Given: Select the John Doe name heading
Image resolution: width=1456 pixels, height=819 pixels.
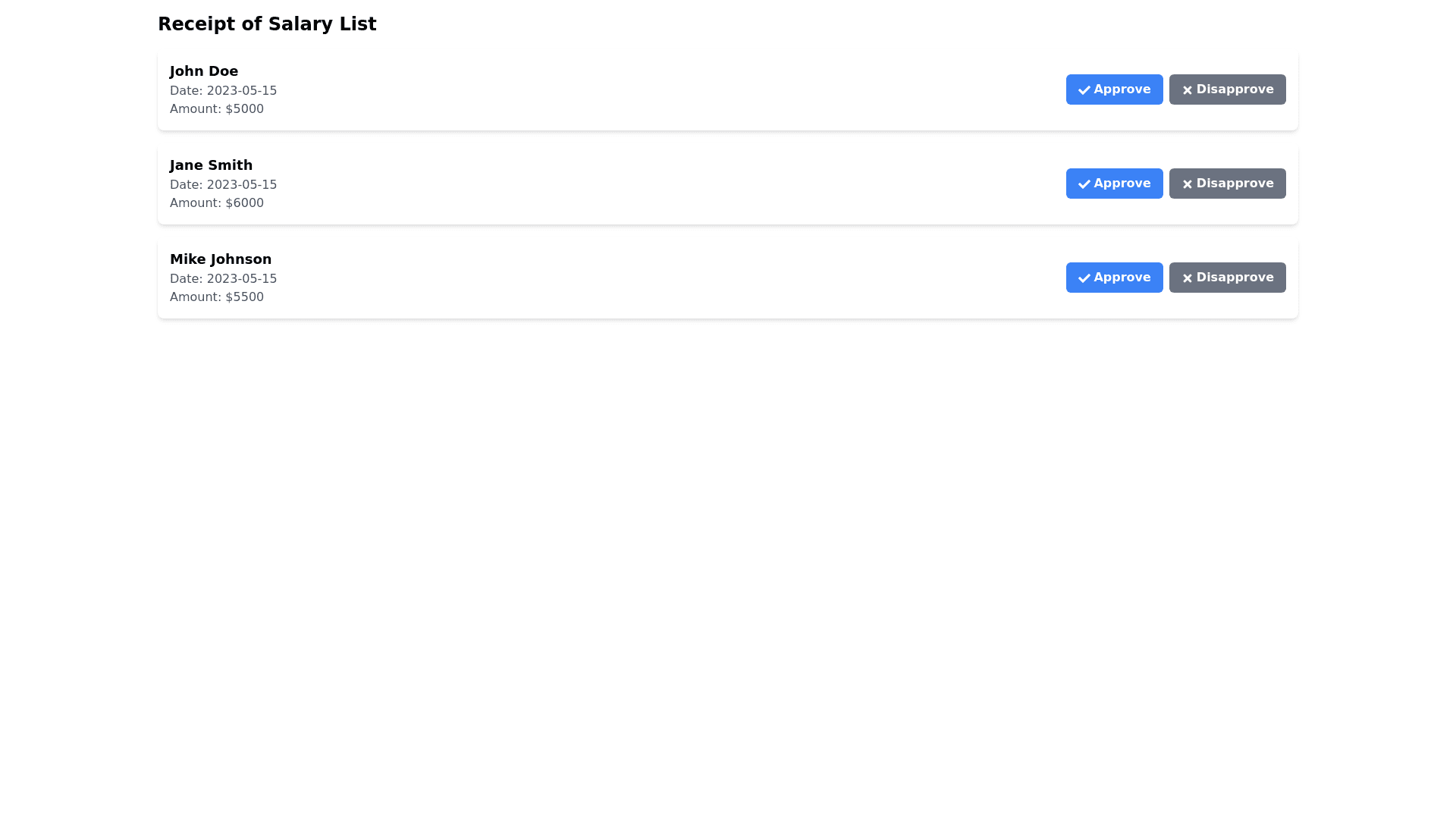Looking at the screenshot, I should [204, 71].
